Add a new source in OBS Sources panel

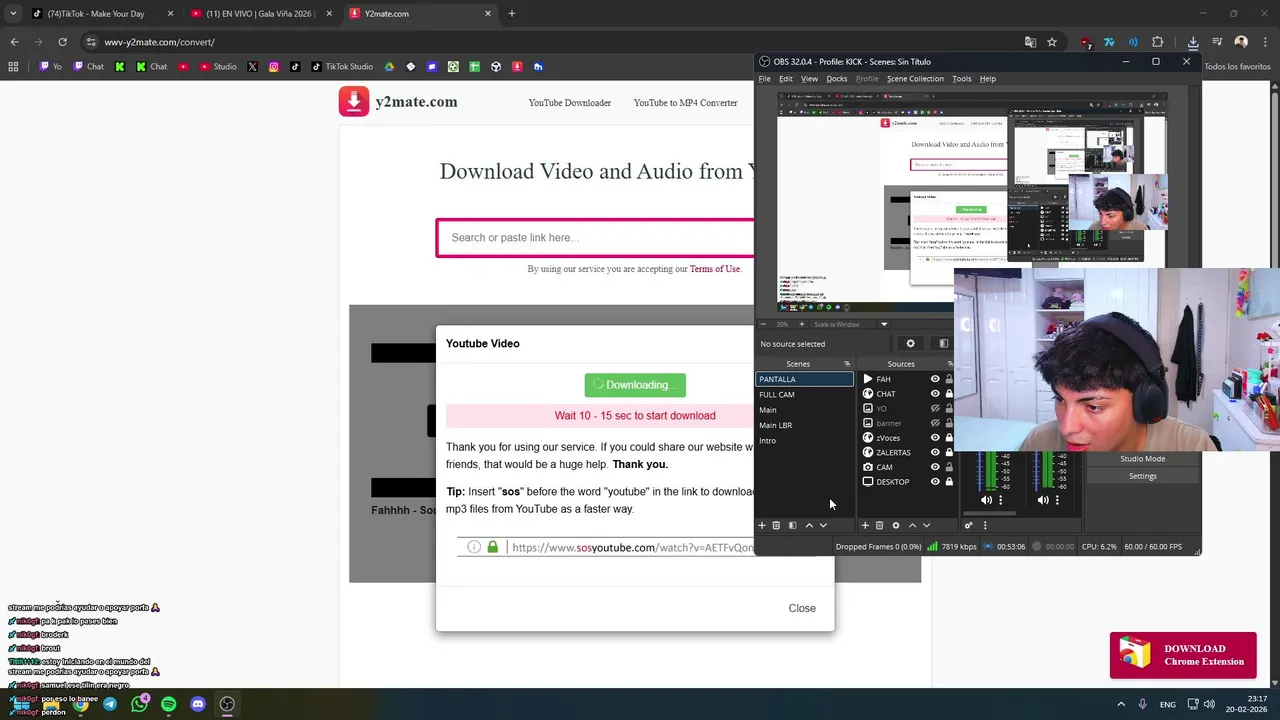(x=865, y=525)
